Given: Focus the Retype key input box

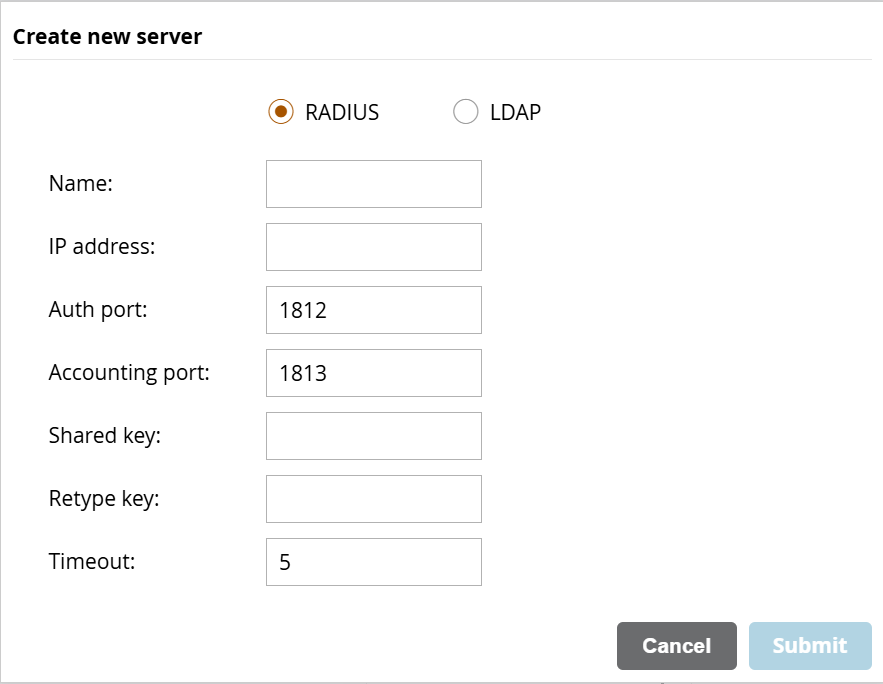Looking at the screenshot, I should (x=374, y=499).
